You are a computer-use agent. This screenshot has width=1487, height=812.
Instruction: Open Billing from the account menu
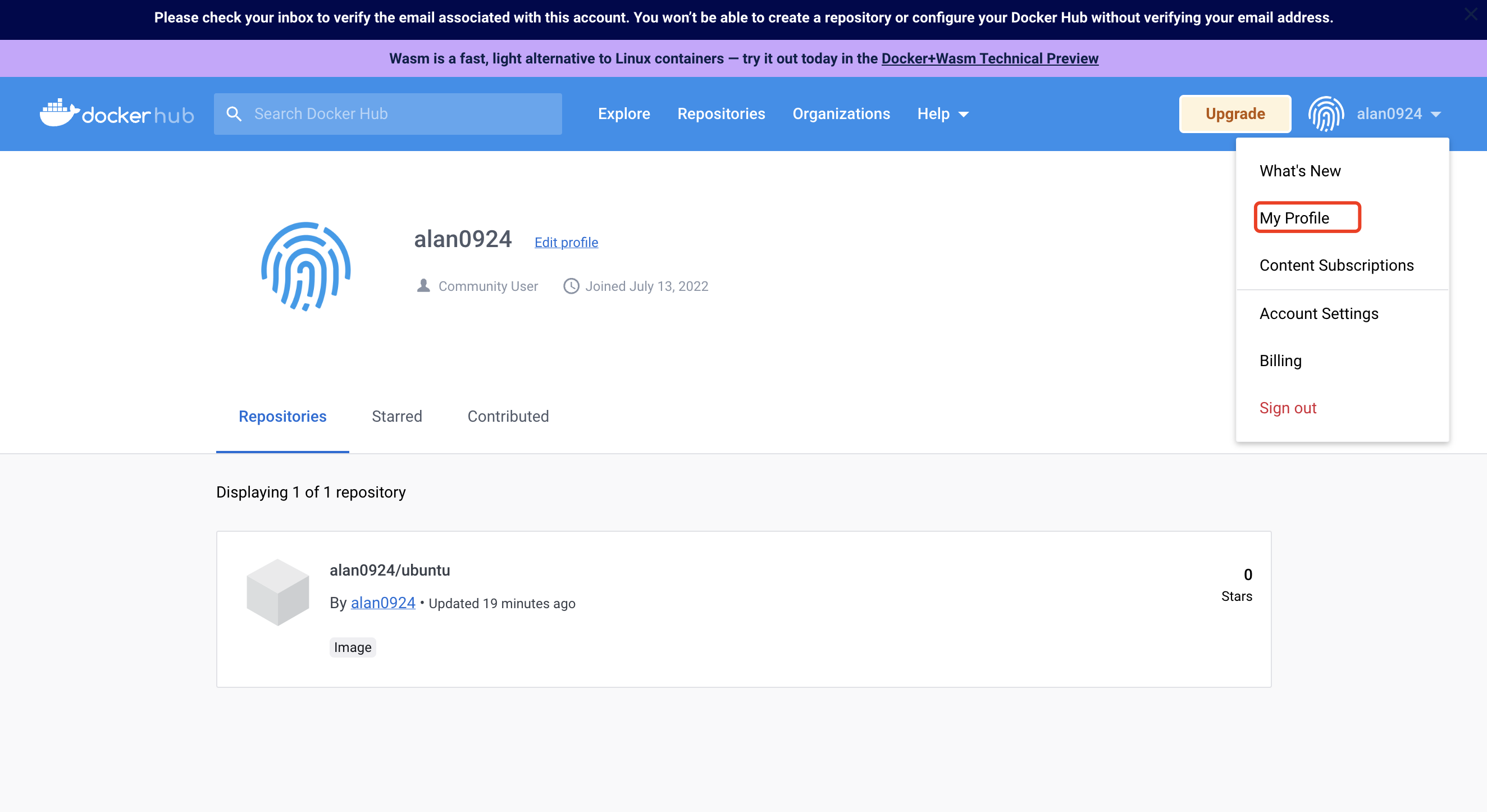[1280, 361]
